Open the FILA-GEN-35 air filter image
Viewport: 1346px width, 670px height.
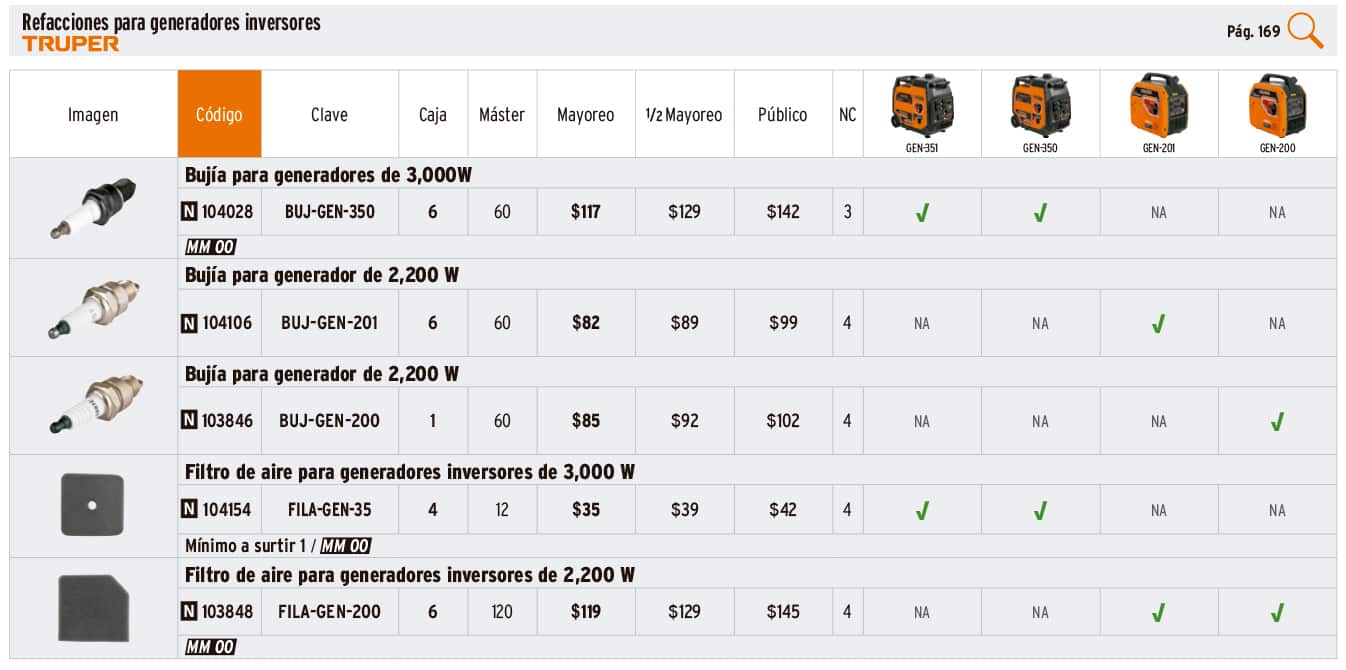93,505
